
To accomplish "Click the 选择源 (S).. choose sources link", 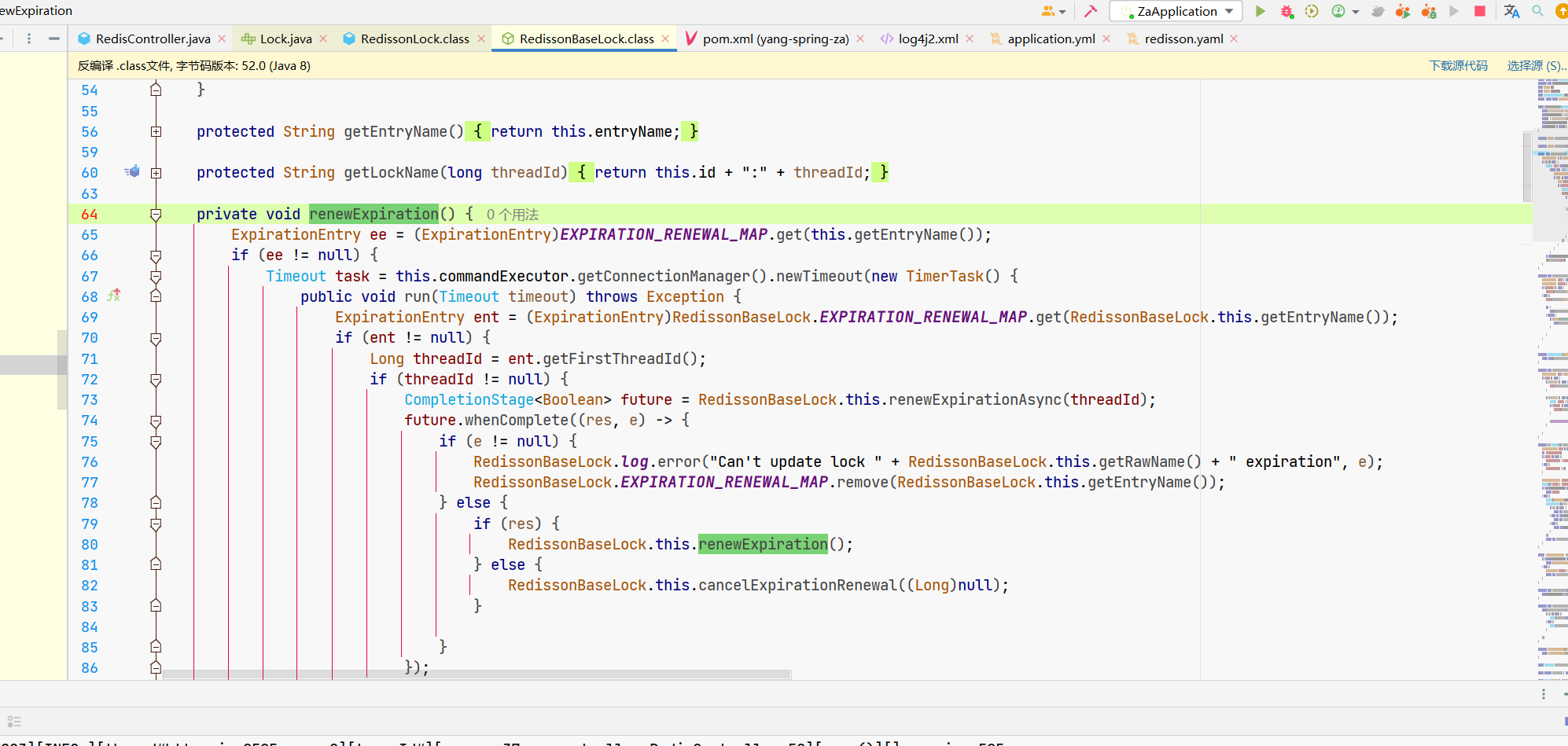I will [x=1537, y=66].
